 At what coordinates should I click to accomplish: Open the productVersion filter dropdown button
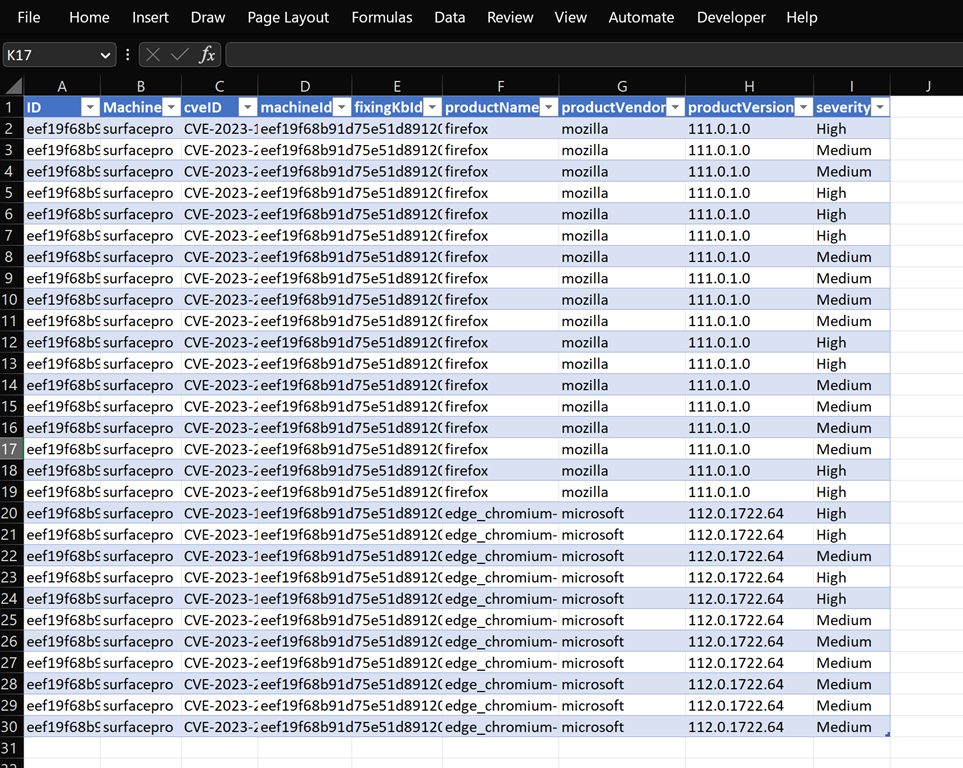803,108
